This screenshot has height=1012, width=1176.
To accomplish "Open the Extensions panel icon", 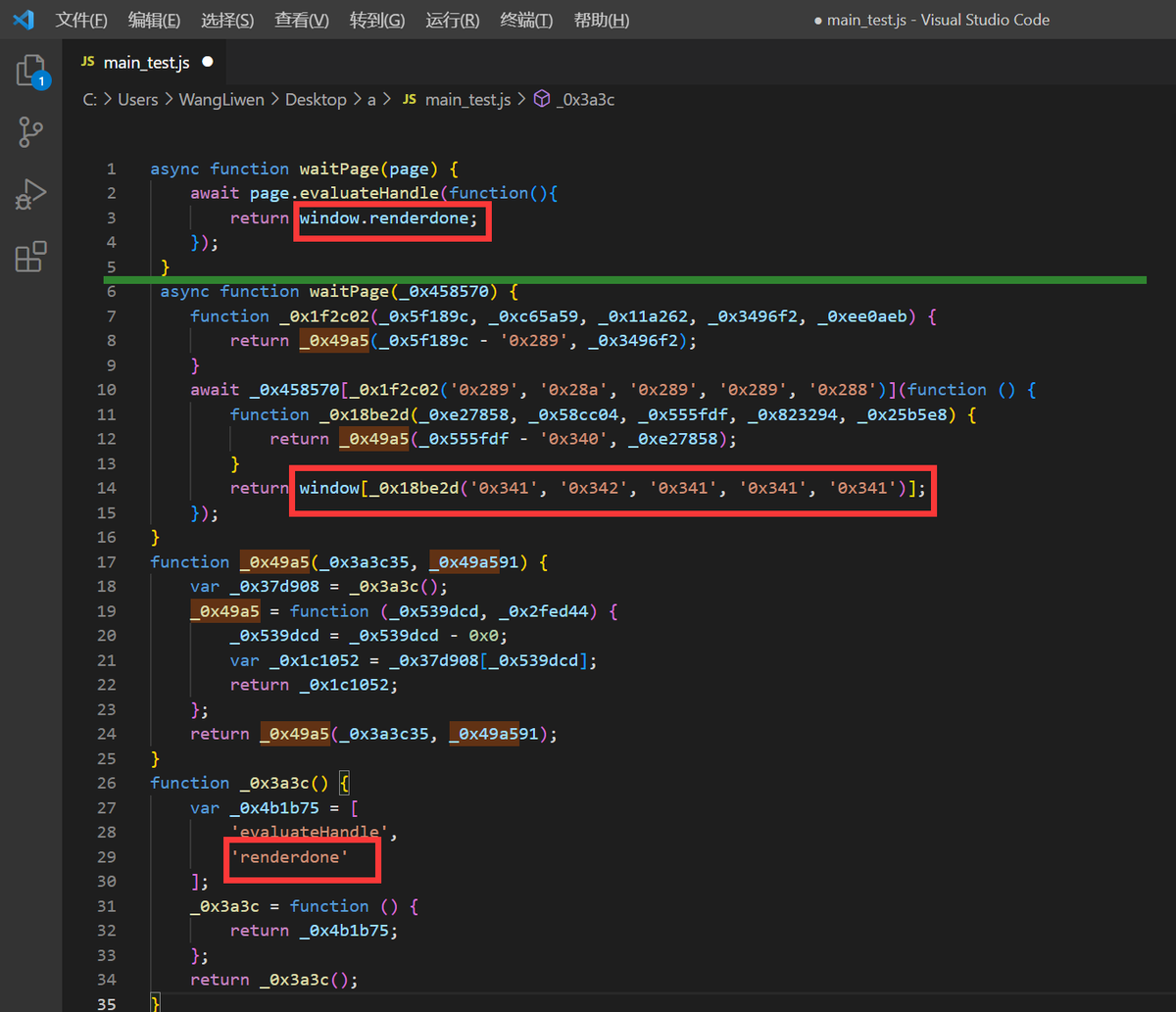I will (29, 257).
